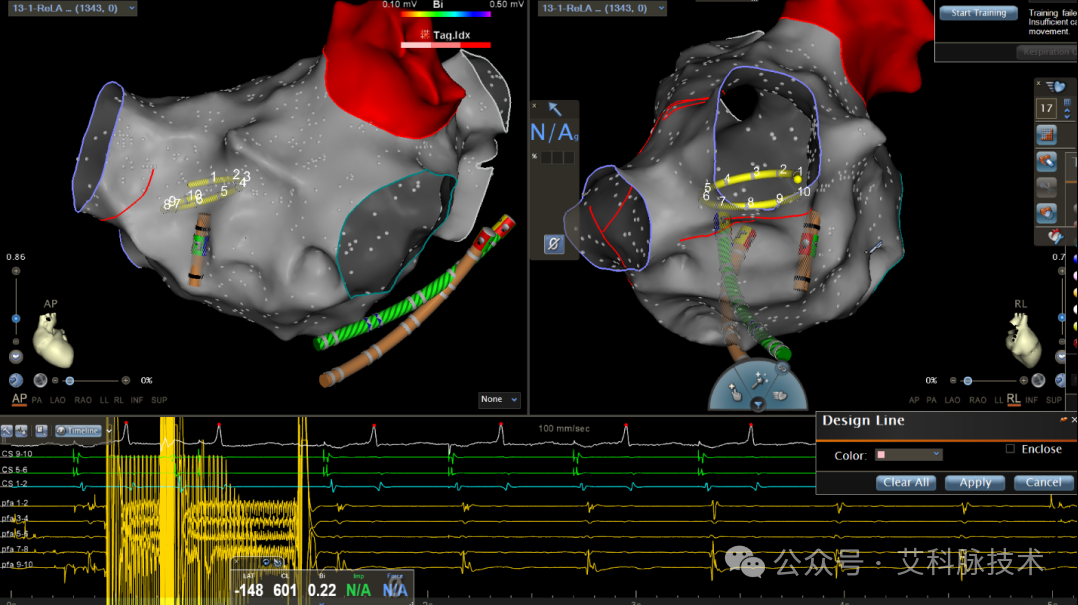Switch left view to LAO projection
The image size is (1078, 605).
click(x=58, y=400)
